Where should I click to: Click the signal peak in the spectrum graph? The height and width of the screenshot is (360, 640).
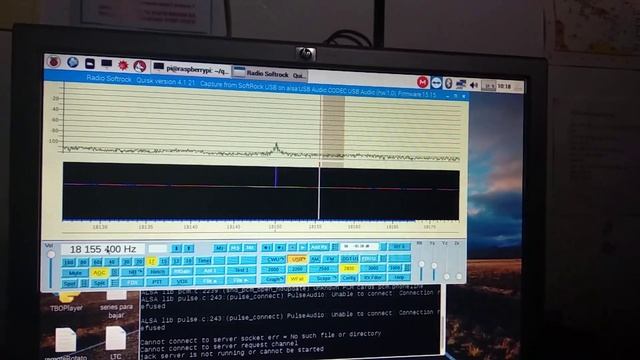pos(276,147)
